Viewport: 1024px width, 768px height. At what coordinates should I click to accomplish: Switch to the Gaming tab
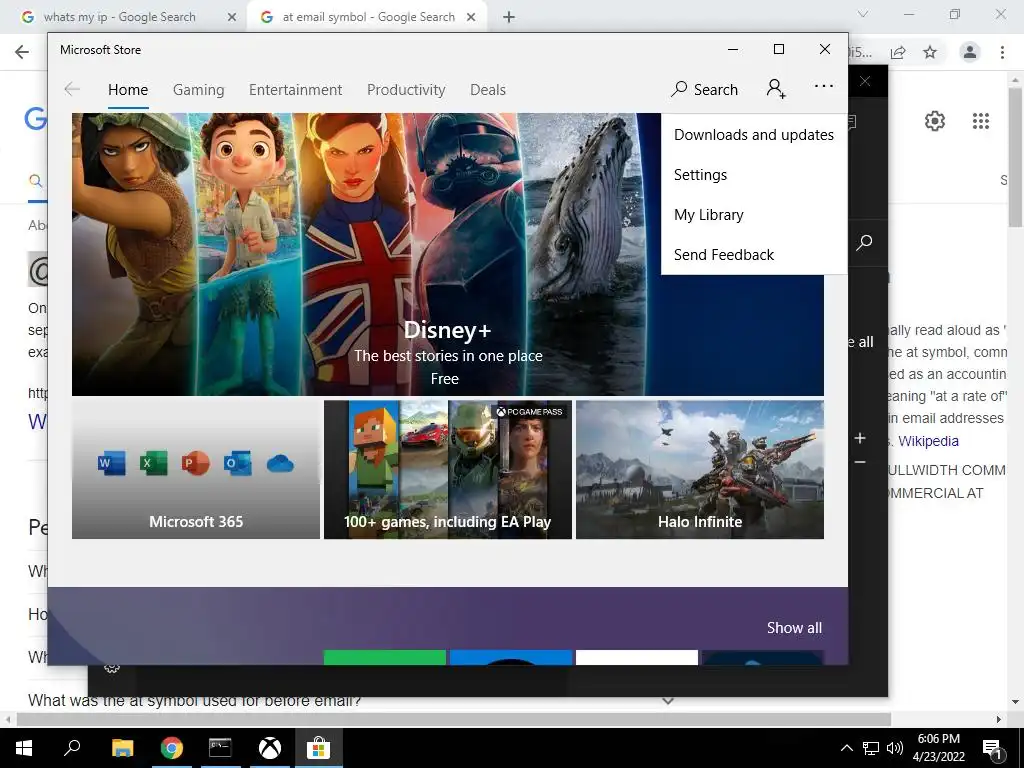pos(199,89)
